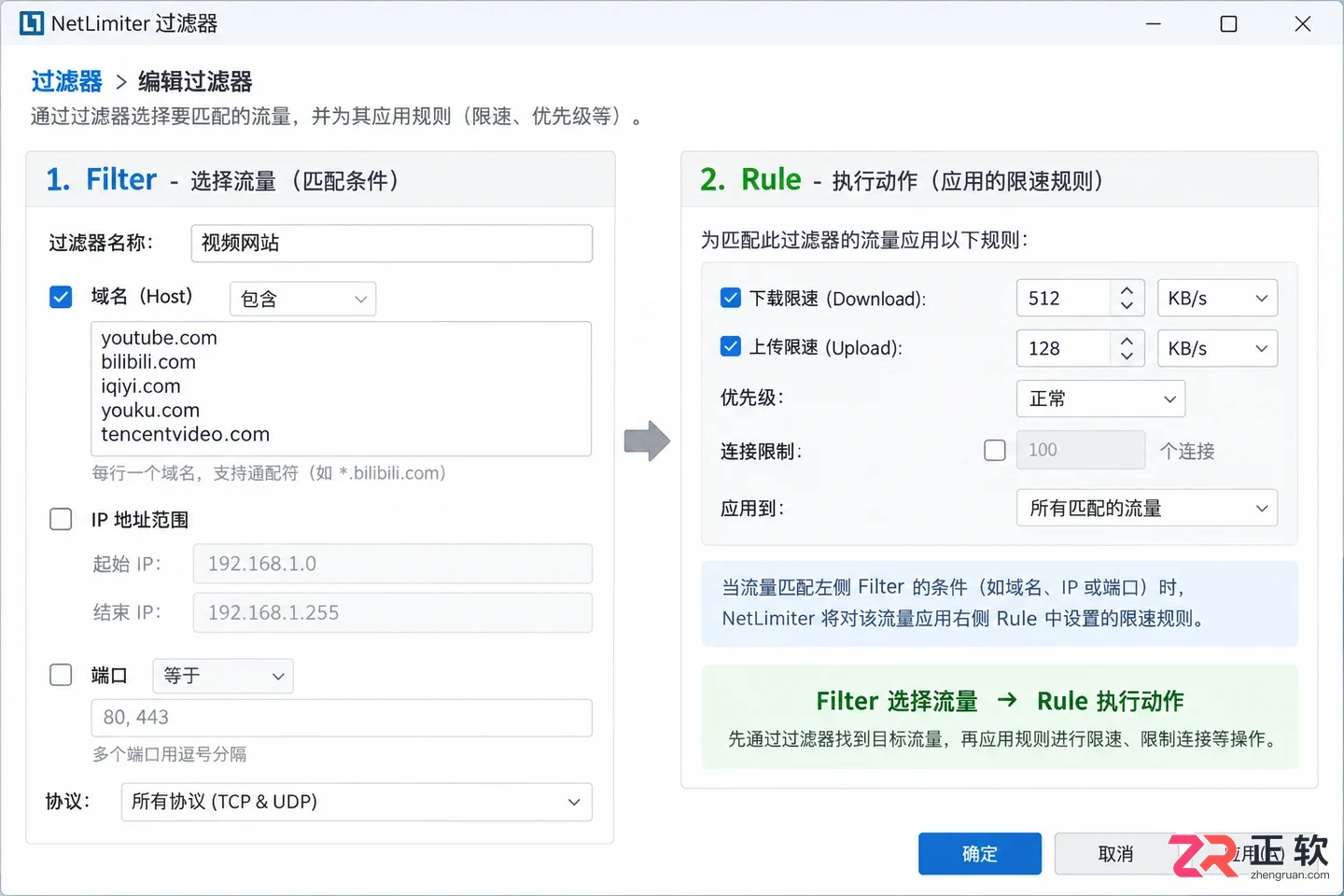This screenshot has width=1344, height=896.
Task: Increase upload limit with up arrow
Action: click(1127, 341)
